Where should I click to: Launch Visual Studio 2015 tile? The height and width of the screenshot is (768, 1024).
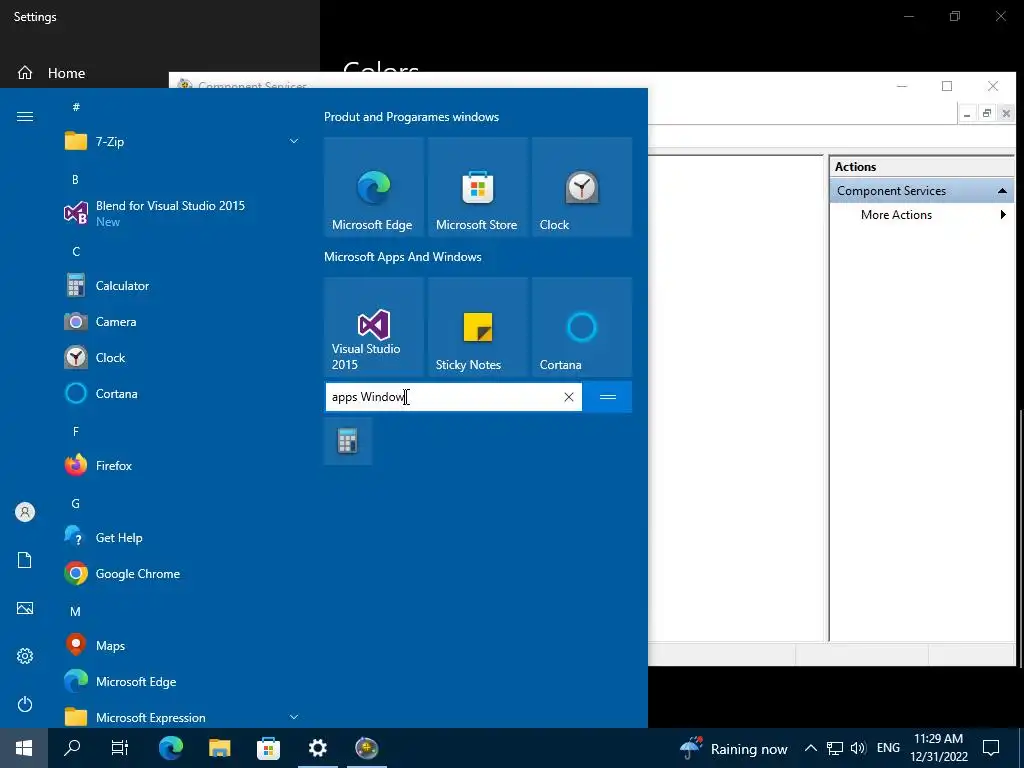pos(374,327)
